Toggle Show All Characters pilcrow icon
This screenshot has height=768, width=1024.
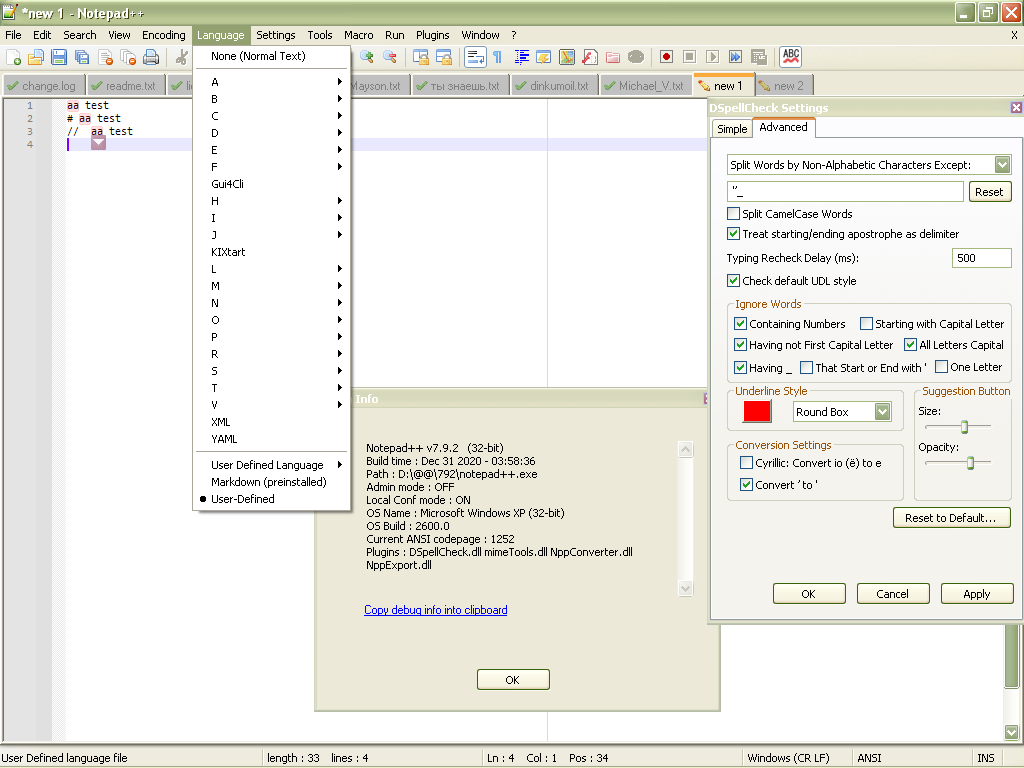(x=498, y=57)
